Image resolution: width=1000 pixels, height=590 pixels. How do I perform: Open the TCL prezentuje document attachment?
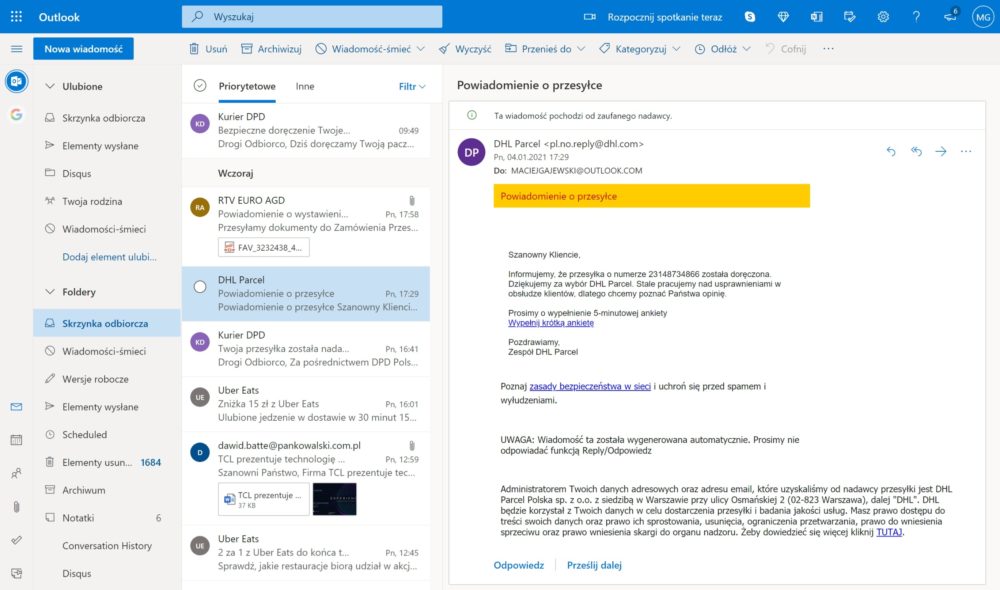tap(263, 499)
